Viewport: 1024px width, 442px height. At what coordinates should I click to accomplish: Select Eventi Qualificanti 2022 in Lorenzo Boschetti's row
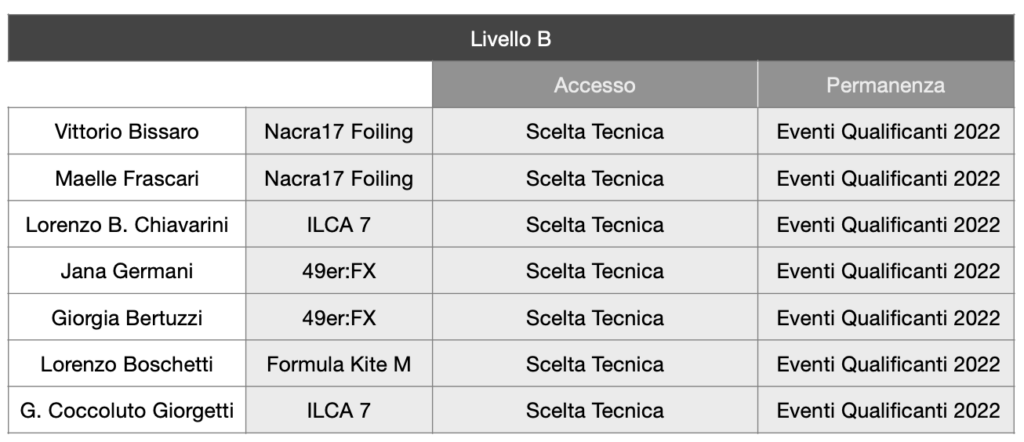(x=888, y=364)
